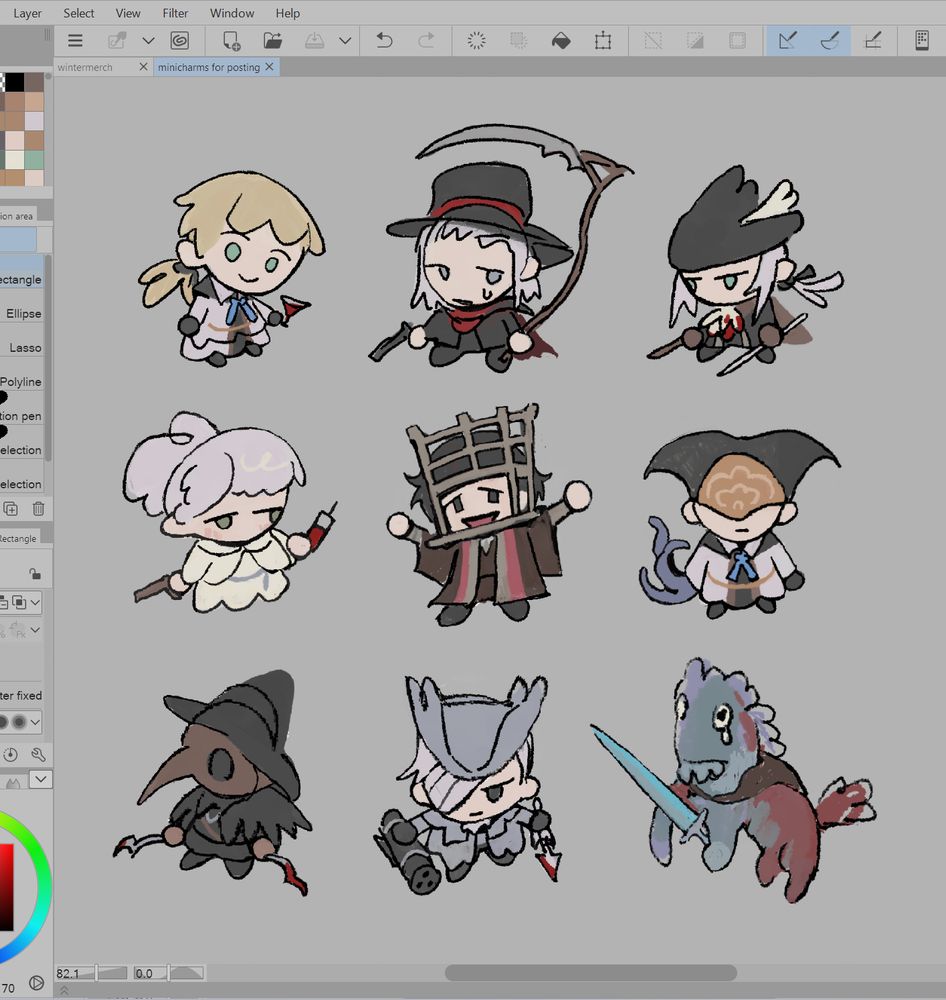Open the Window menu

point(232,13)
